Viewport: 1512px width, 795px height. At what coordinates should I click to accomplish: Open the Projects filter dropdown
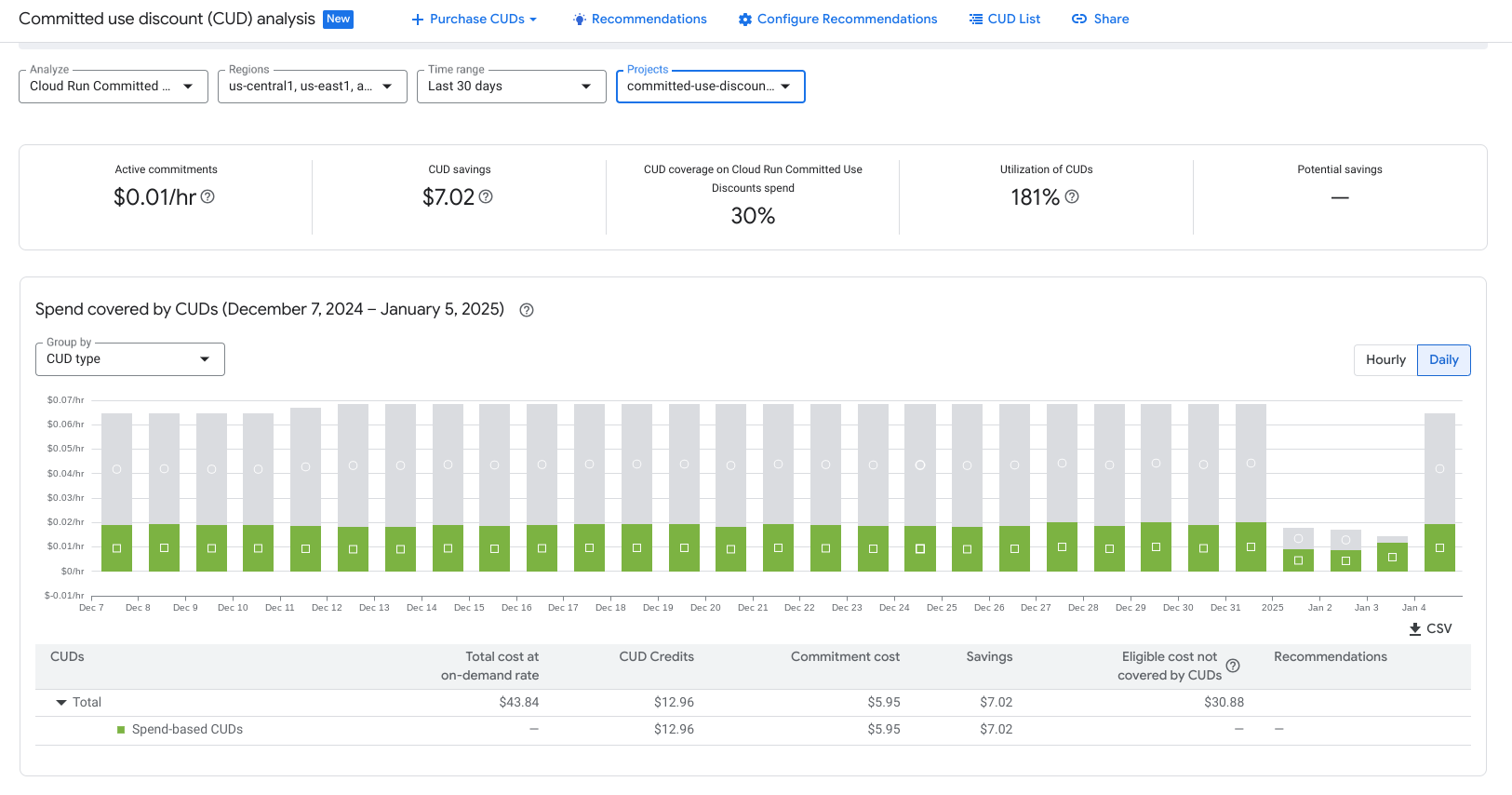click(x=710, y=87)
